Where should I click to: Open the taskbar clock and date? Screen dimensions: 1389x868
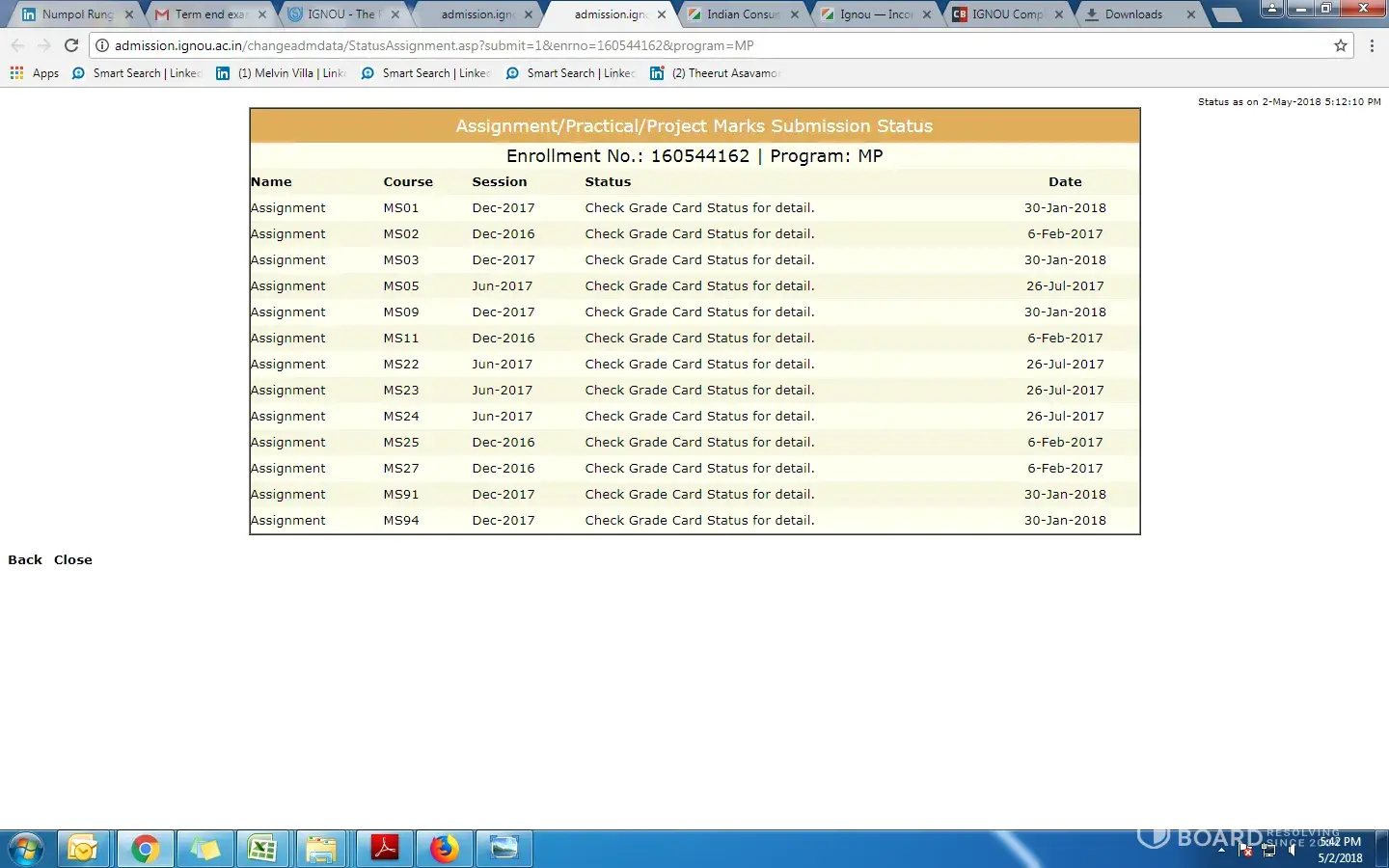[x=1340, y=850]
